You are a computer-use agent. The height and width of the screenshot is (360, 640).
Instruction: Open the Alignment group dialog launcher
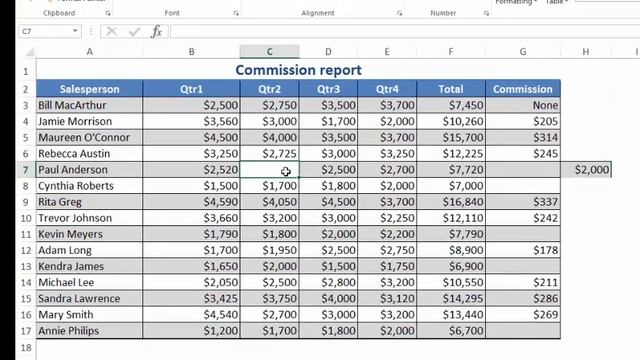coord(399,13)
